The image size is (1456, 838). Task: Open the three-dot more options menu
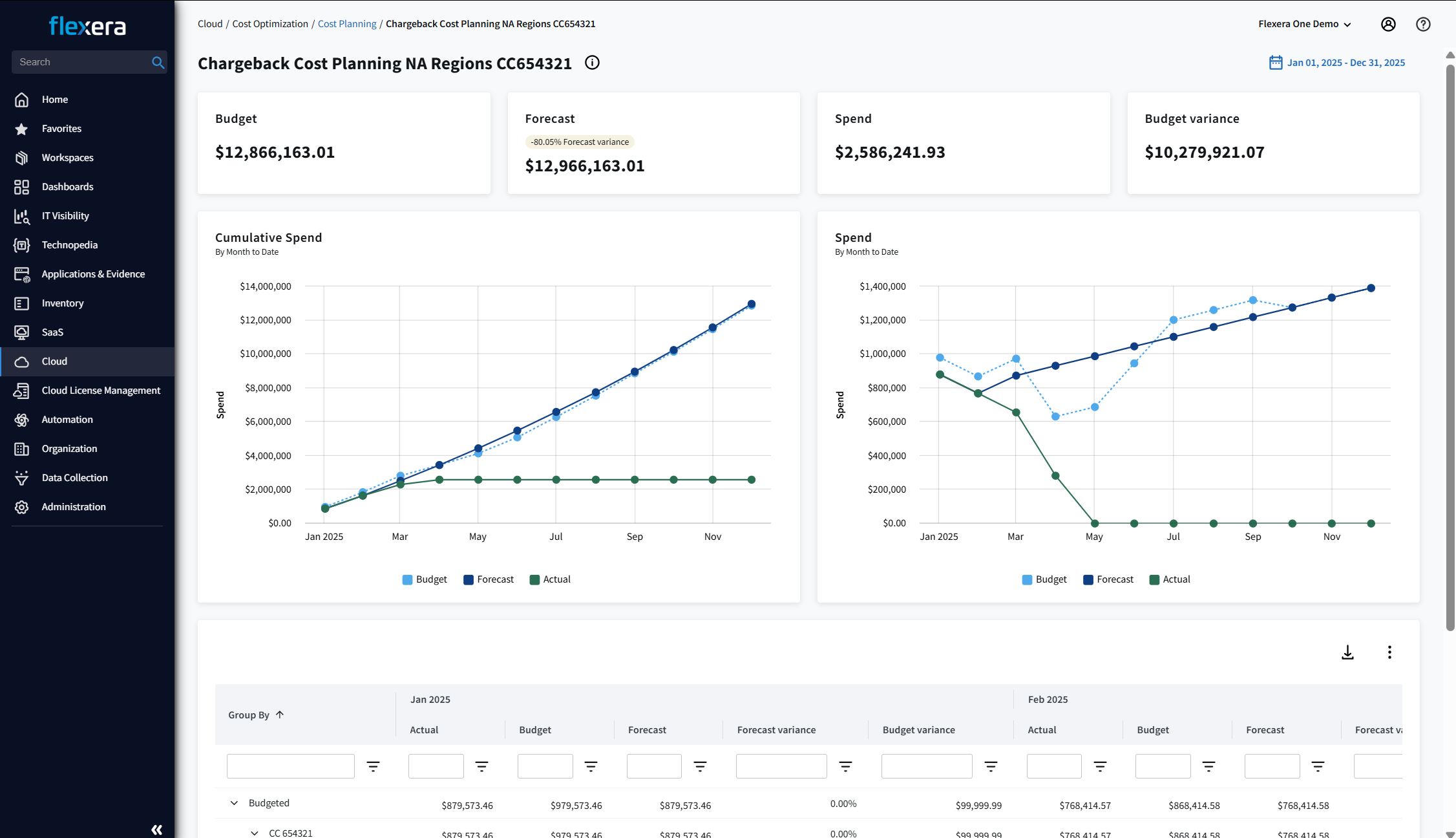[1389, 652]
